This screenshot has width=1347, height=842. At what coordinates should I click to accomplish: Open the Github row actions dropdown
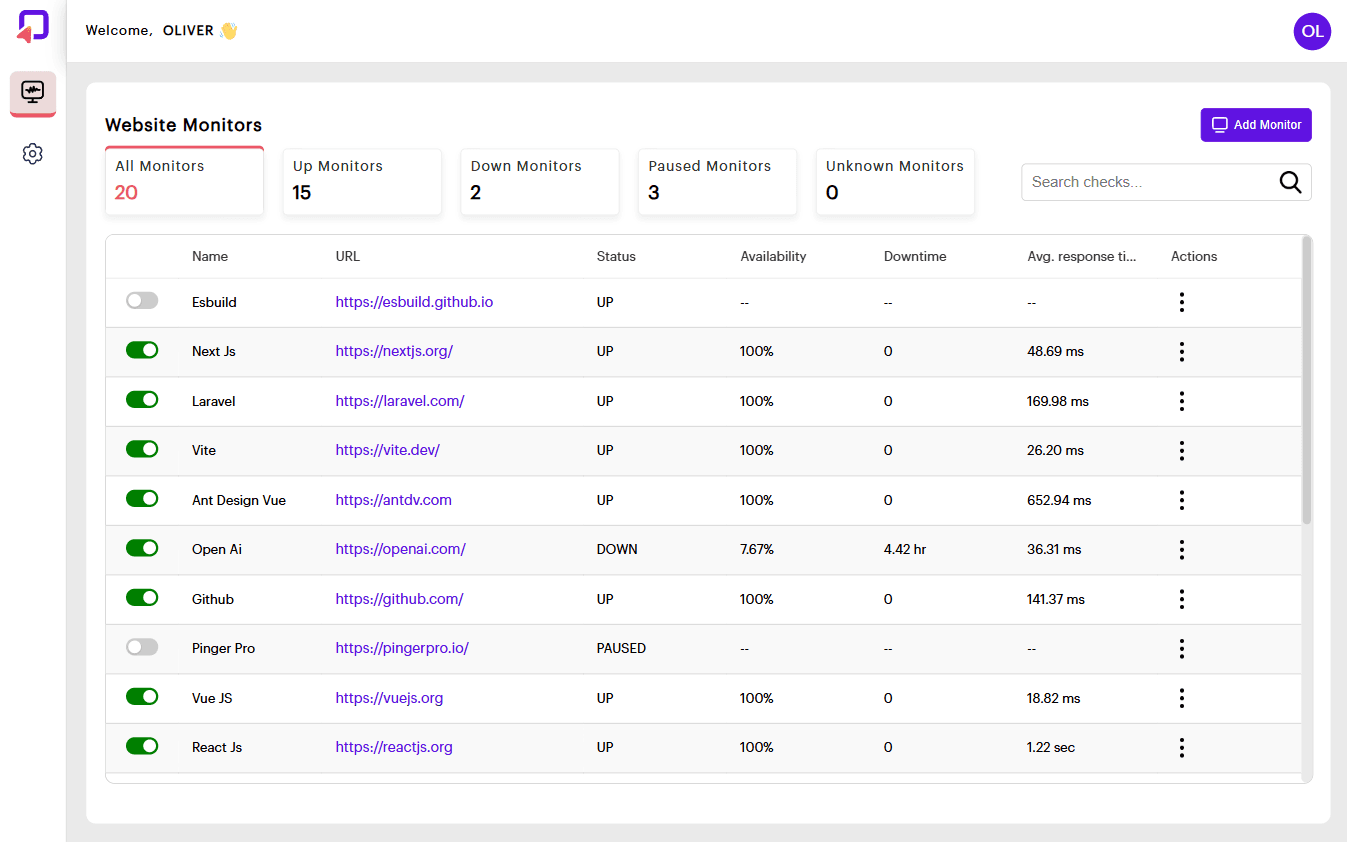[1182, 598]
